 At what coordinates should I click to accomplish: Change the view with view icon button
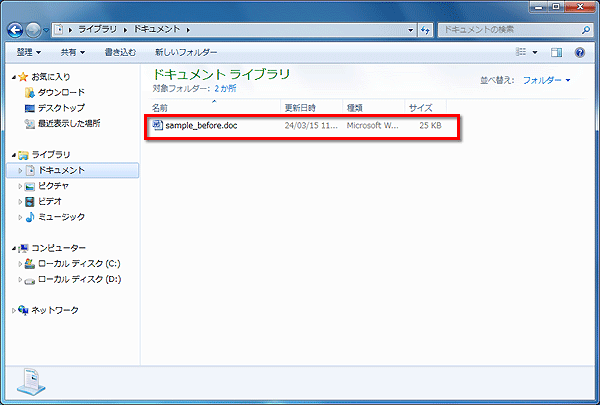(521, 52)
